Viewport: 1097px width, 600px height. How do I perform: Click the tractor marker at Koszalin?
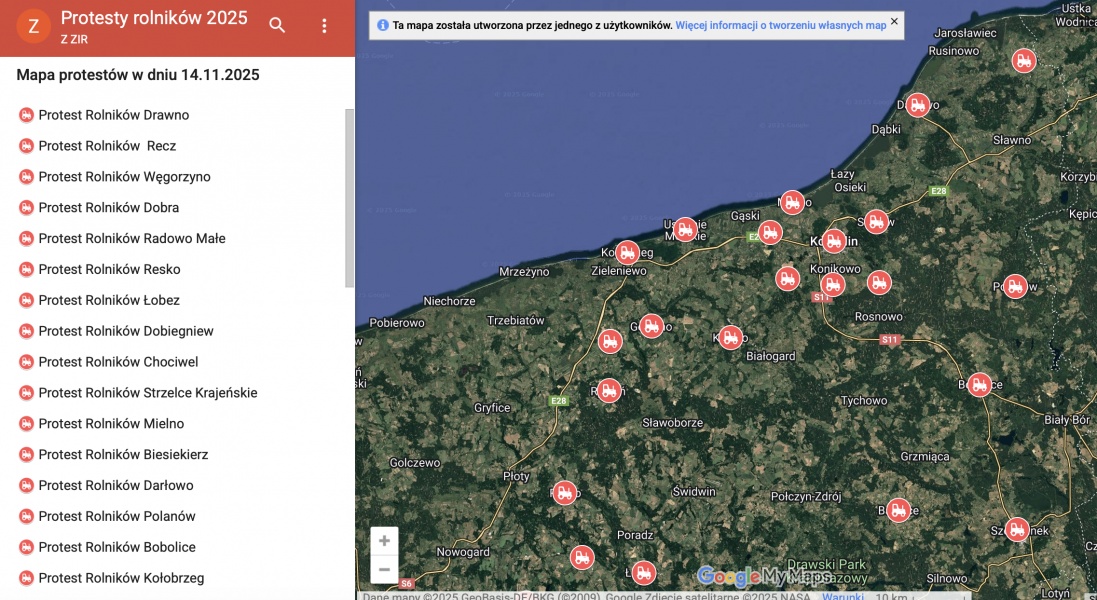click(833, 241)
